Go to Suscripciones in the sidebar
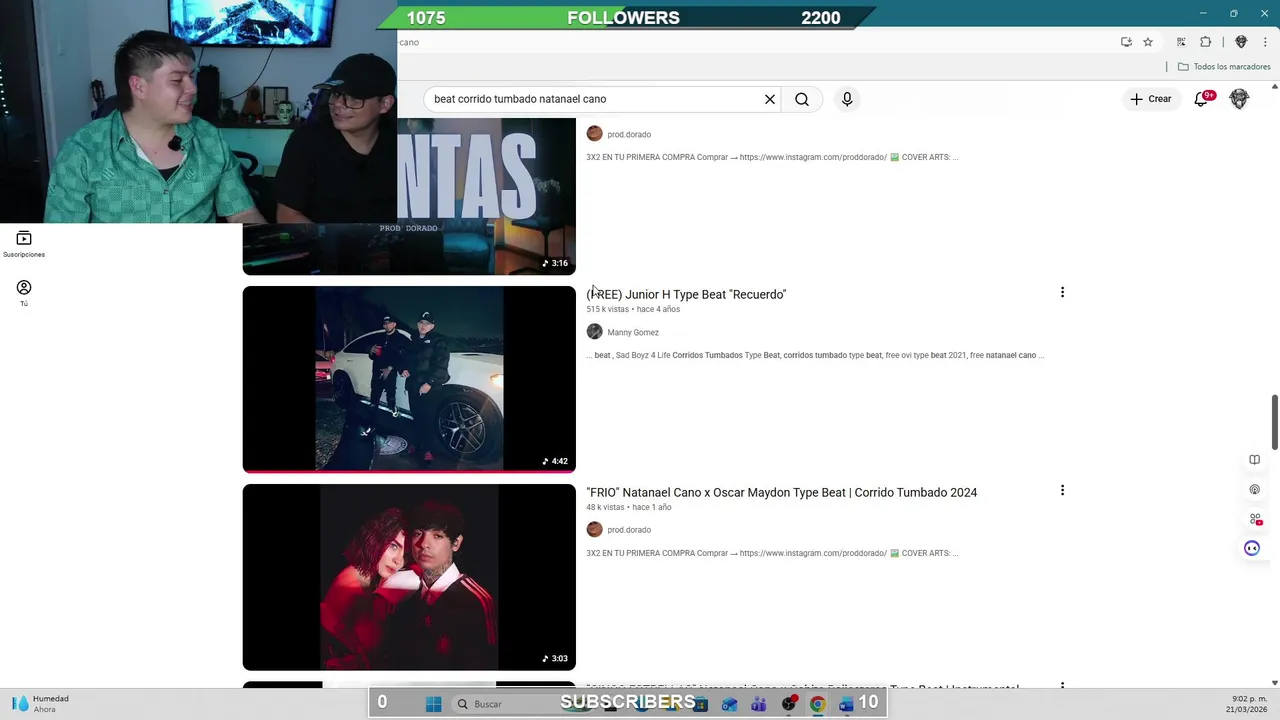Image resolution: width=1280 pixels, height=720 pixels. coord(24,244)
